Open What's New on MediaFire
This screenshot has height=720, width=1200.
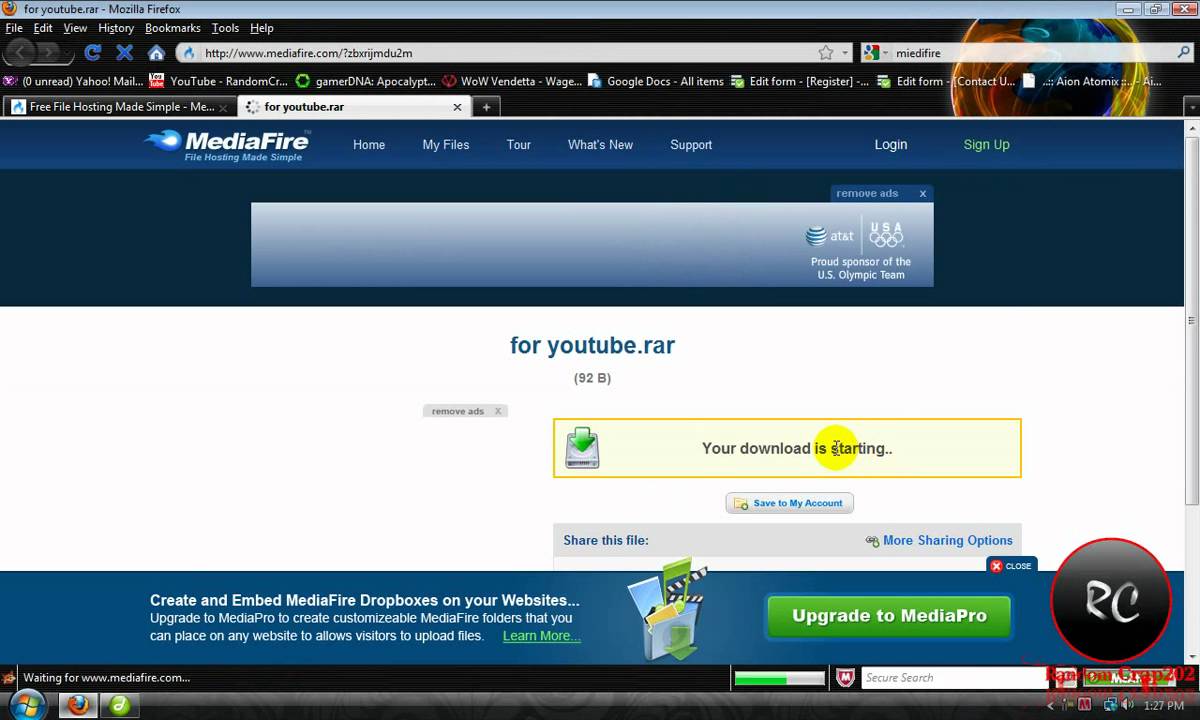[x=600, y=145]
